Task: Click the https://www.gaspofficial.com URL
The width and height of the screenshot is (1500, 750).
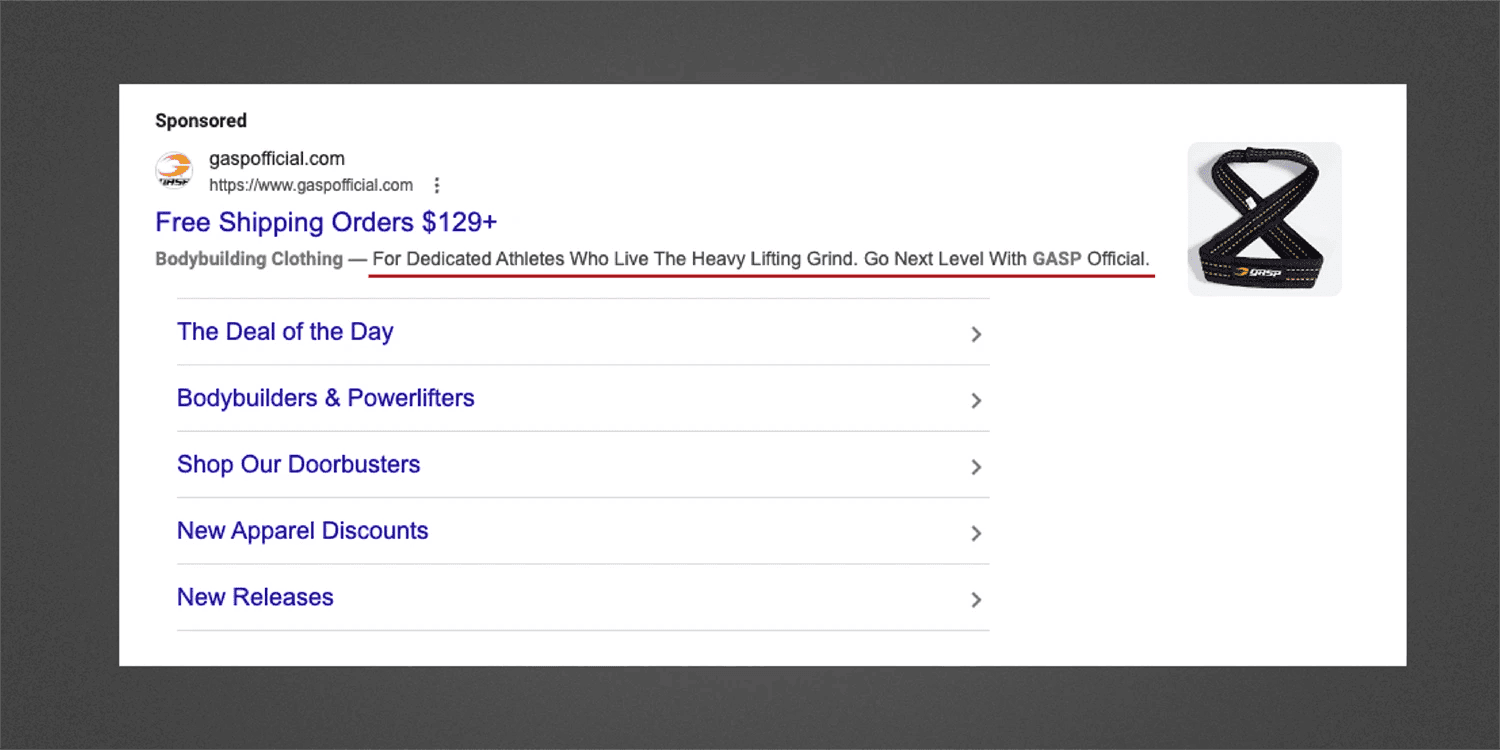Action: [311, 185]
